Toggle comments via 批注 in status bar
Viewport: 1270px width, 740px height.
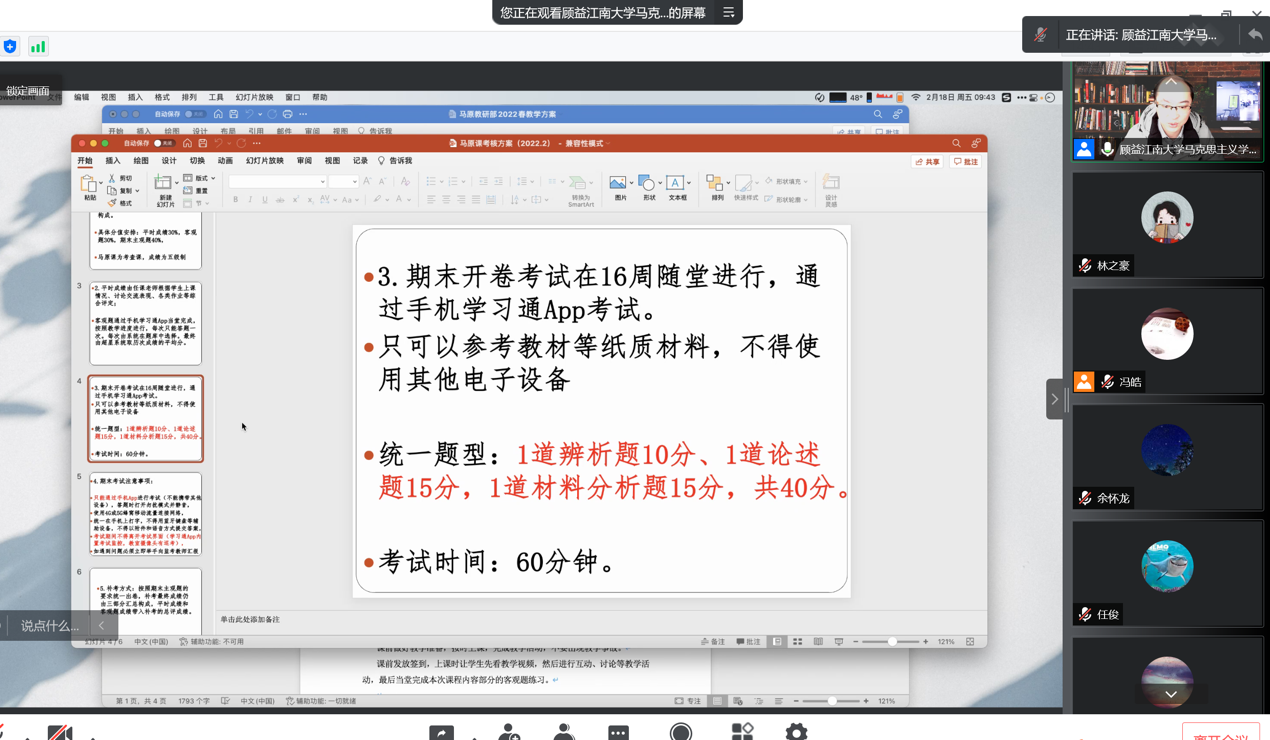(x=748, y=642)
